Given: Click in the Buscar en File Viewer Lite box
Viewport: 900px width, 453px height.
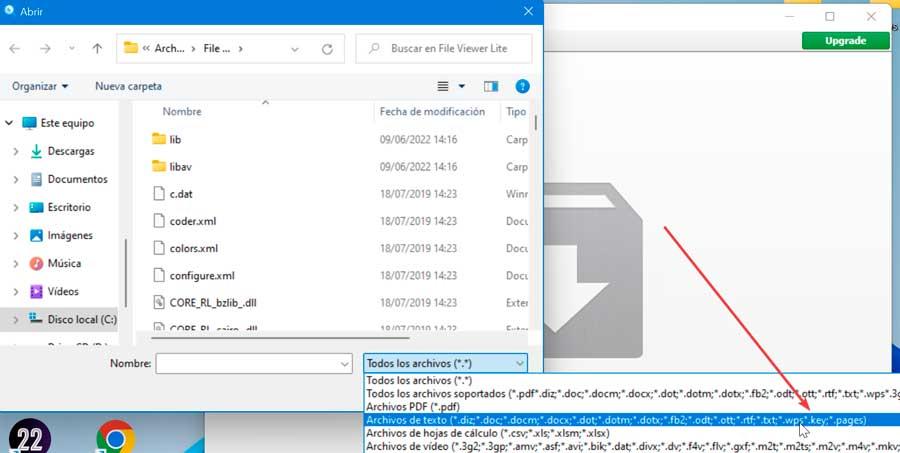Looking at the screenshot, I should click(x=450, y=47).
